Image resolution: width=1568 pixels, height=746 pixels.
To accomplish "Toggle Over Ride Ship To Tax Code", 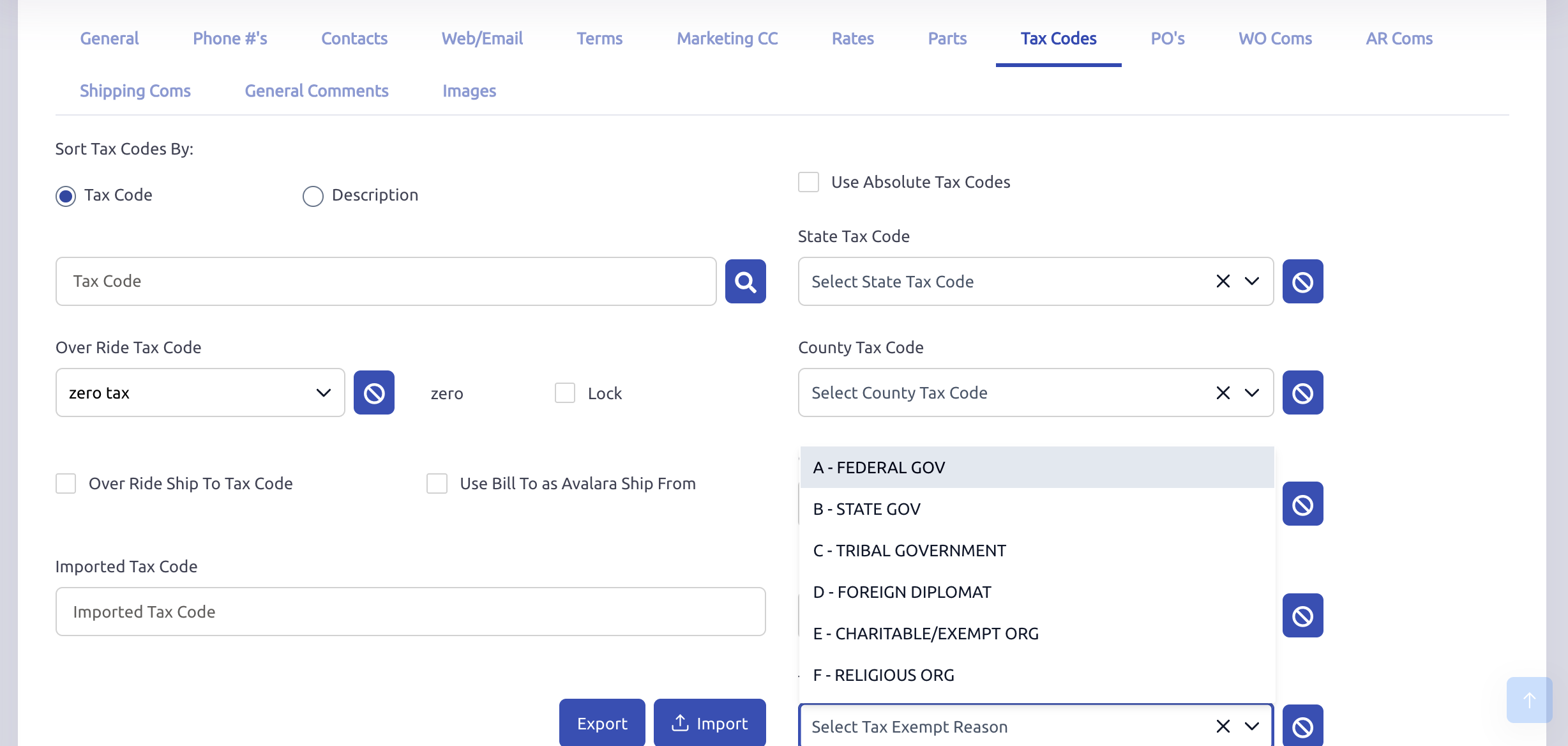I will click(66, 483).
